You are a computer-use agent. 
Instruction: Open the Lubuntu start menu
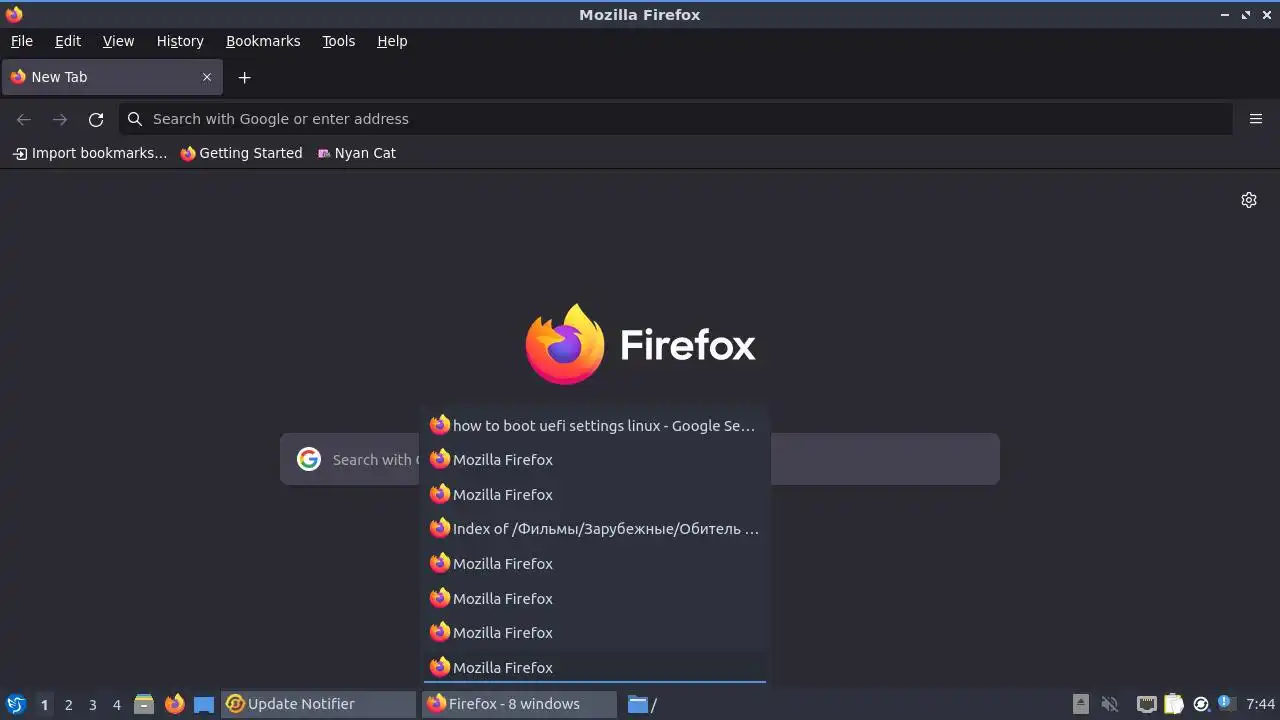pos(15,704)
